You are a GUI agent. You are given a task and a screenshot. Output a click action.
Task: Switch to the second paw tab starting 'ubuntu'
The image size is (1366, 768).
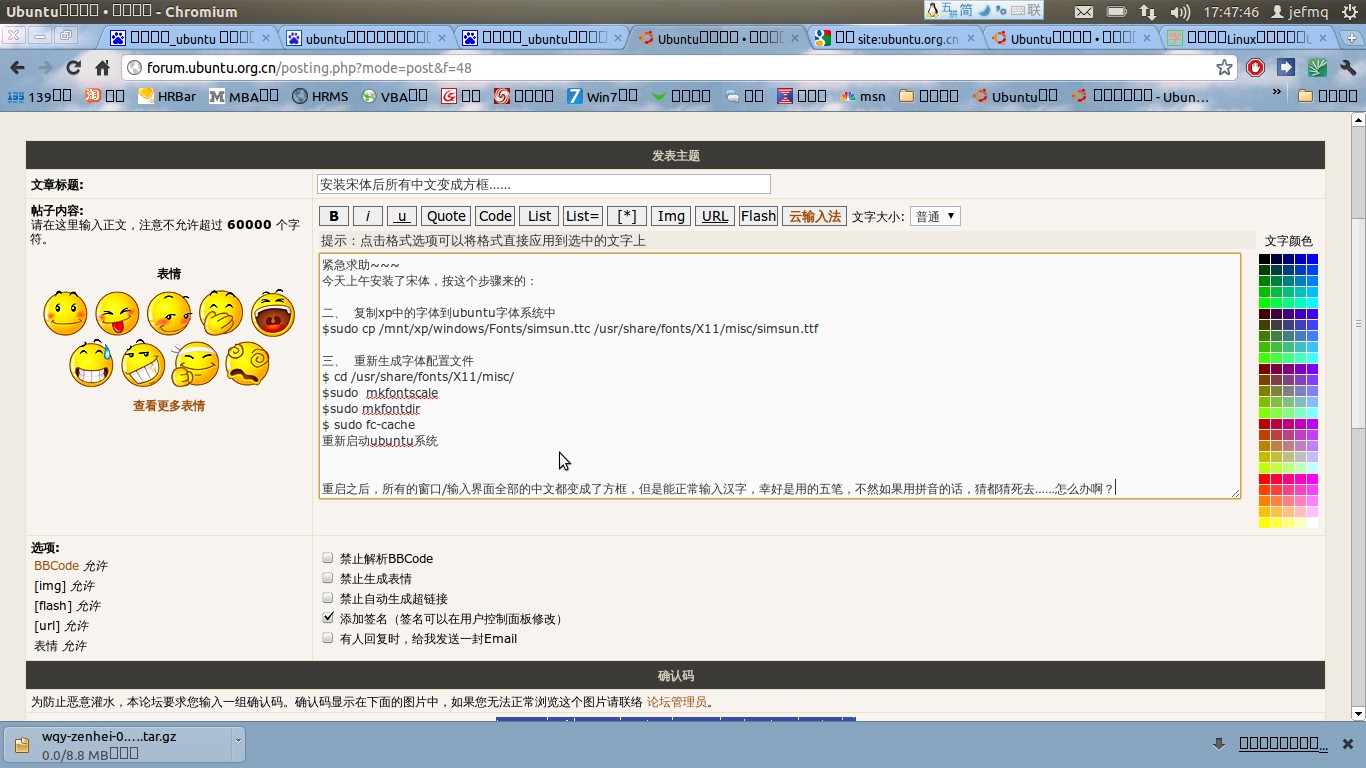tap(366, 38)
